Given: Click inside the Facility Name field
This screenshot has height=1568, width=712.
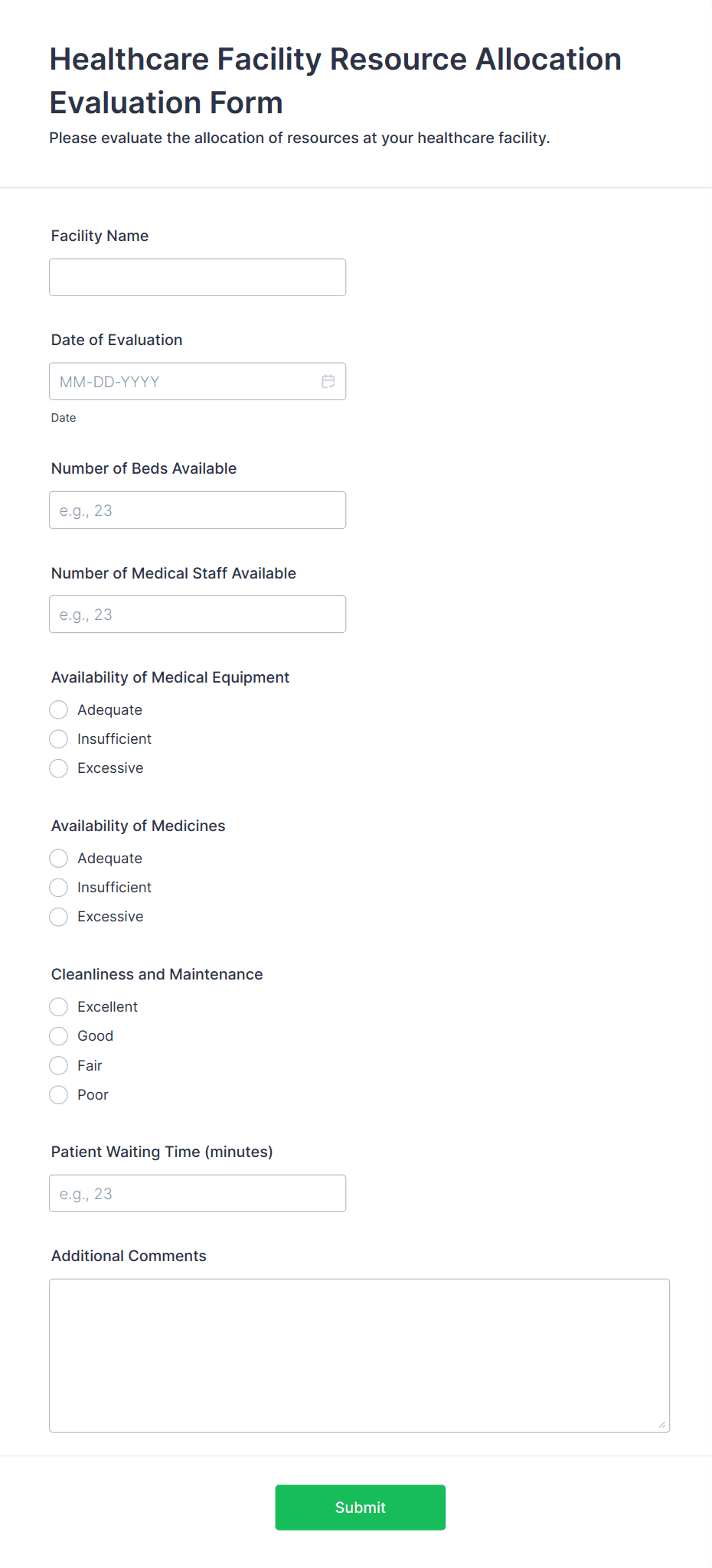Looking at the screenshot, I should tap(198, 276).
